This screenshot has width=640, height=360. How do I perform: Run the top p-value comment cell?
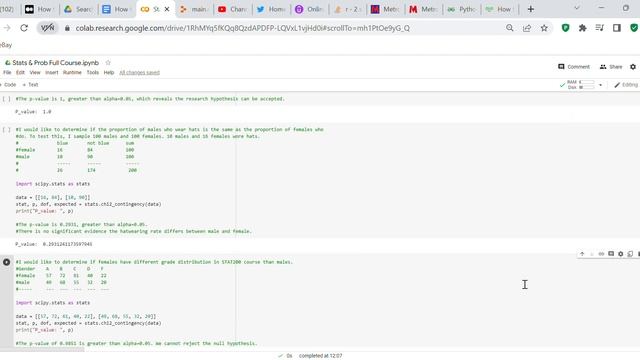click(7, 99)
